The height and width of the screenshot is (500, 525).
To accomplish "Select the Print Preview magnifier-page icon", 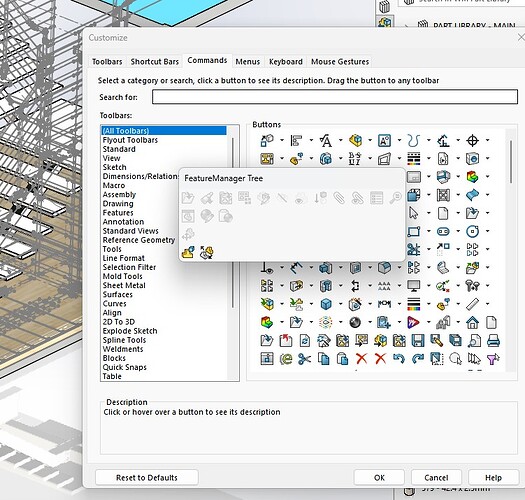I will point(474,341).
